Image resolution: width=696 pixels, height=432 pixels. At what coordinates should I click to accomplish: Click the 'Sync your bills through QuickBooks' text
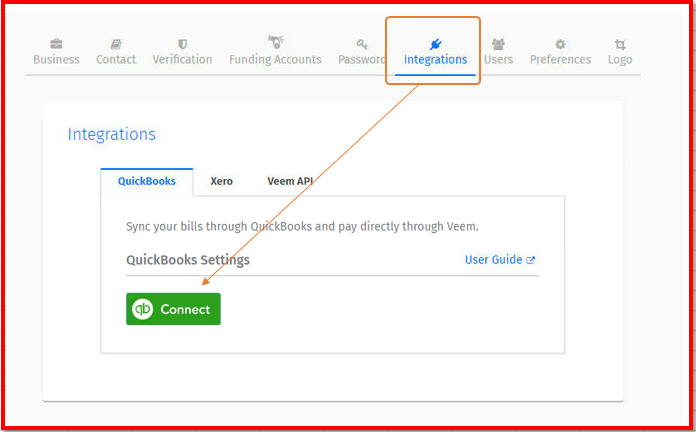click(x=302, y=226)
